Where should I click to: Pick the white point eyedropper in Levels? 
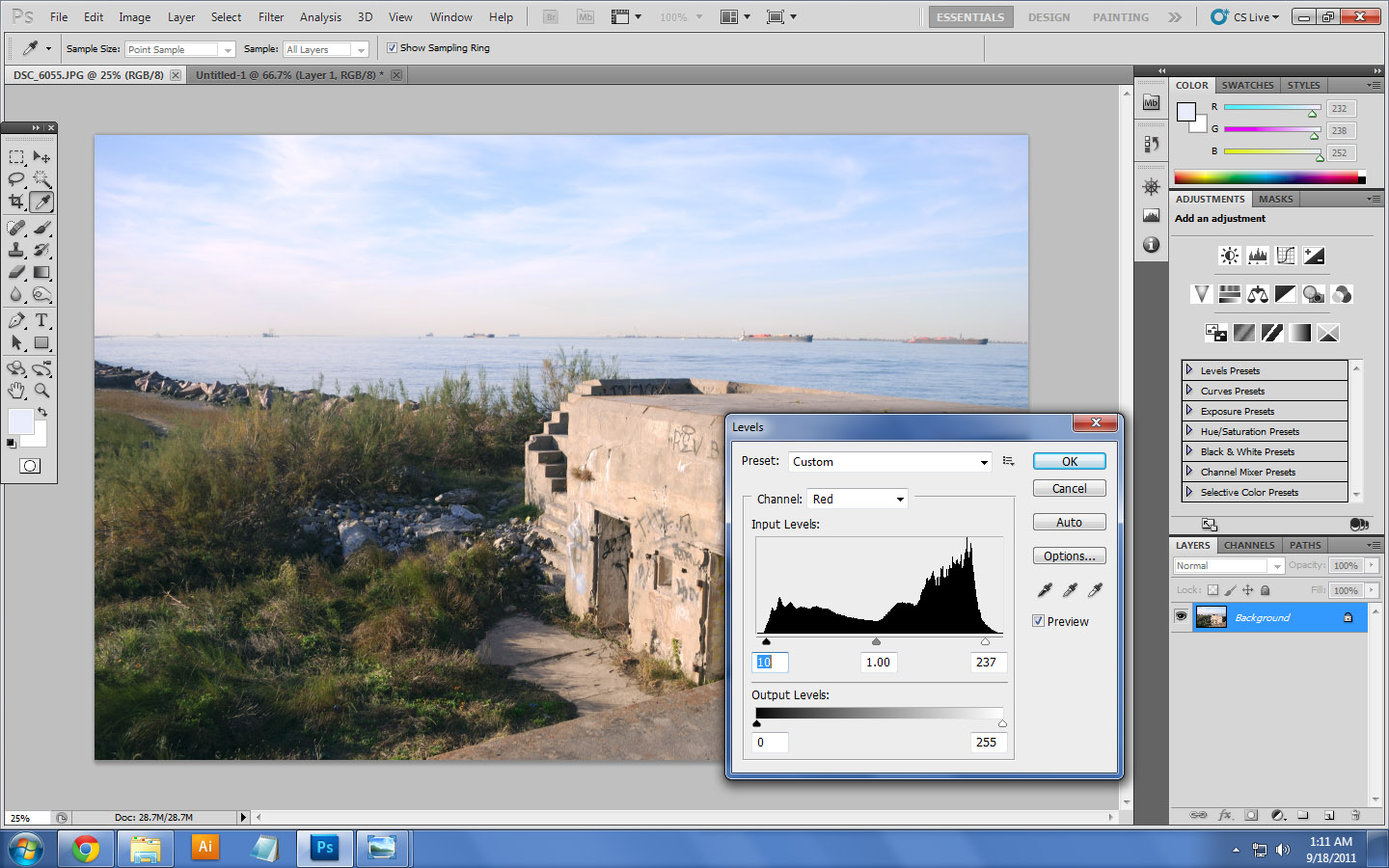[1095, 589]
